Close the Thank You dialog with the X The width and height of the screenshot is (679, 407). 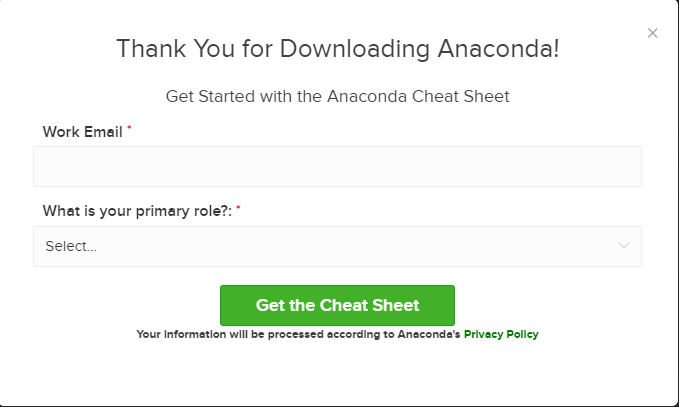pyautogui.click(x=653, y=33)
